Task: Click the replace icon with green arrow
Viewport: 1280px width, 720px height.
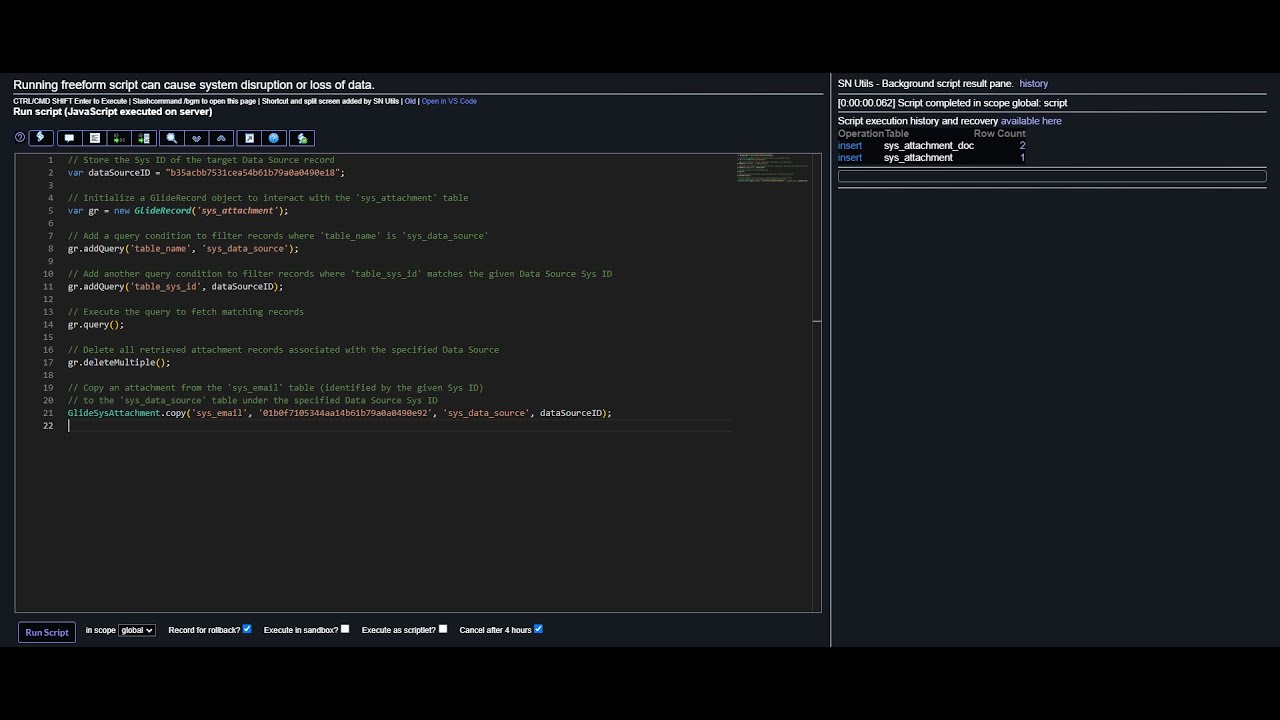Action: [x=119, y=138]
